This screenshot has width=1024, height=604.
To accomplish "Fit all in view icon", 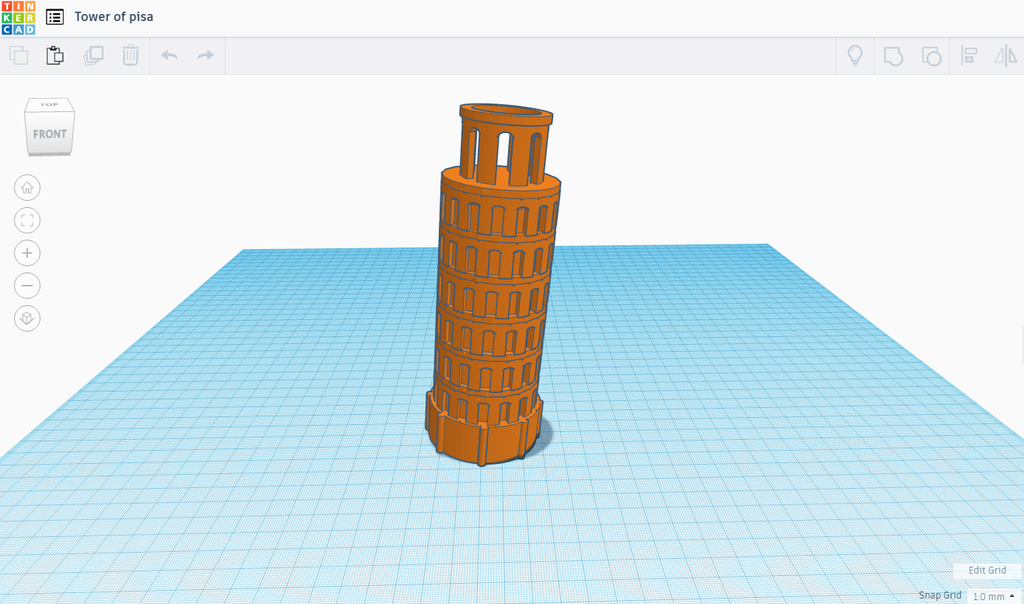I will 27,221.
